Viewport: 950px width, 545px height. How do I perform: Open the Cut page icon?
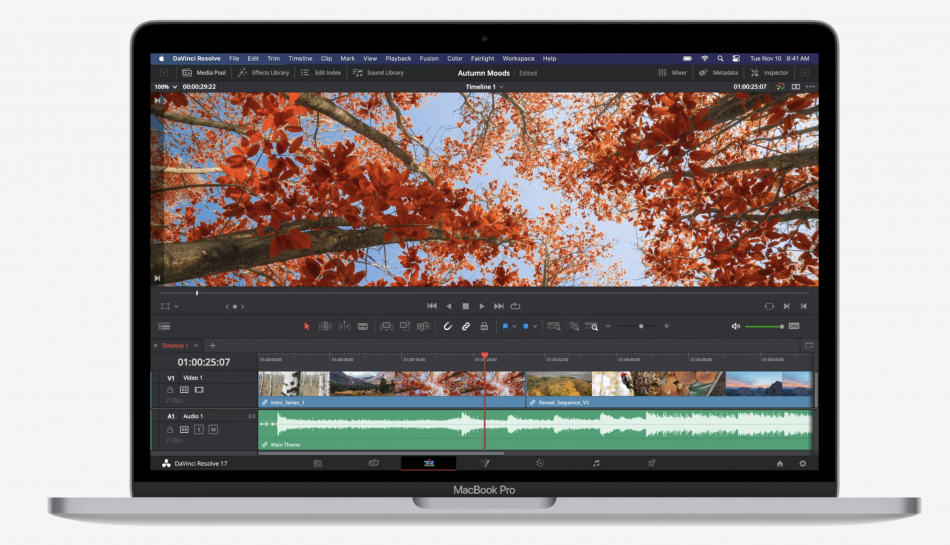[373, 463]
